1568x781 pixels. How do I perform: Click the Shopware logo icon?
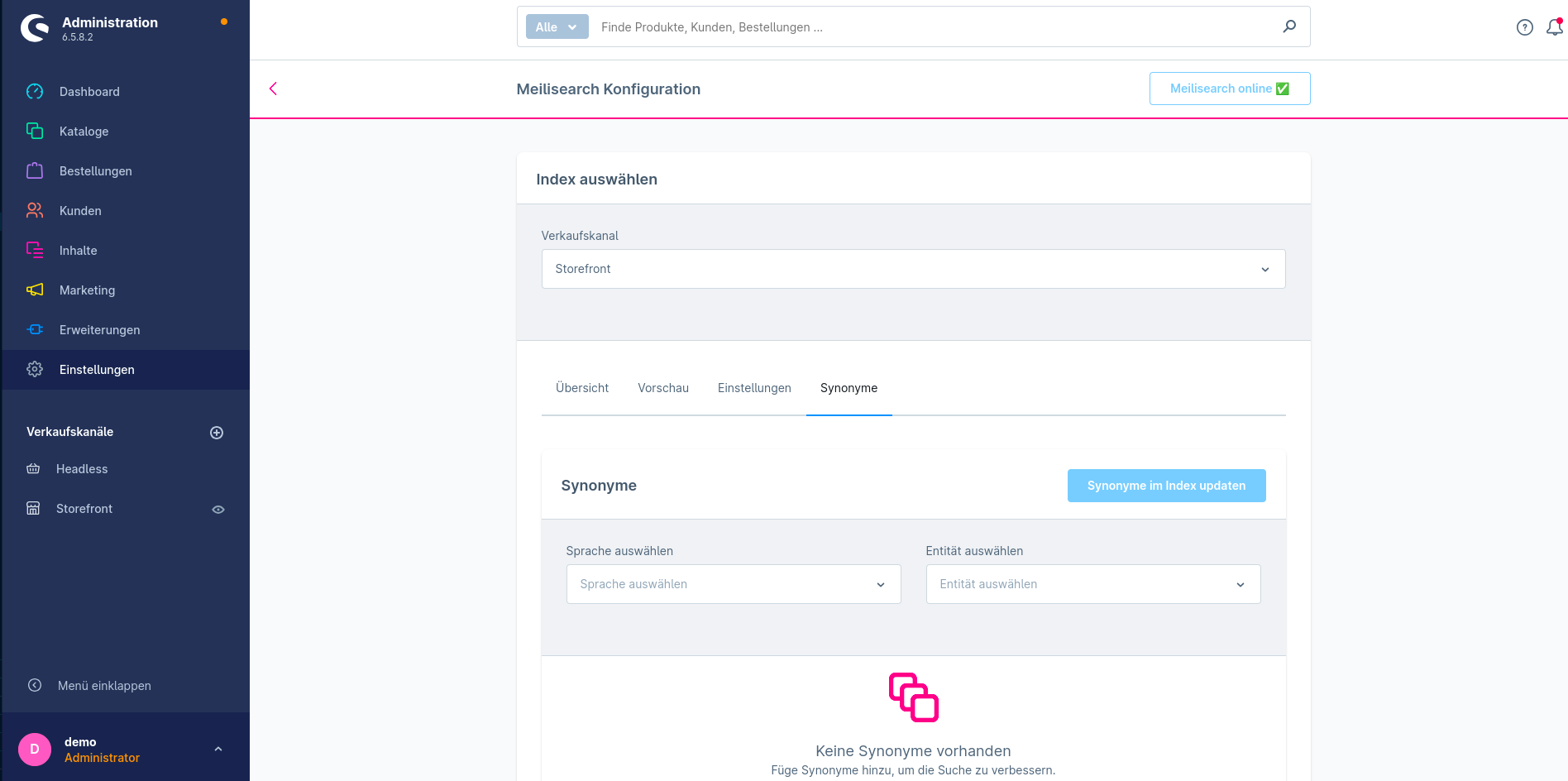point(35,28)
